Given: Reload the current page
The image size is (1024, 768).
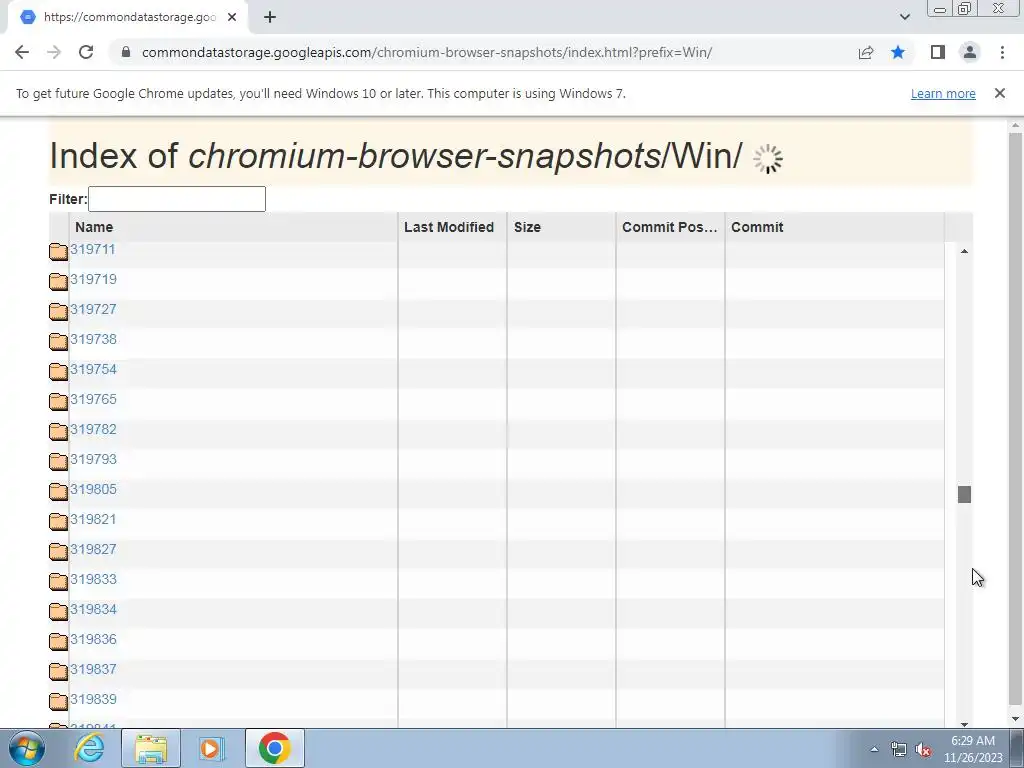Looking at the screenshot, I should tap(86, 52).
